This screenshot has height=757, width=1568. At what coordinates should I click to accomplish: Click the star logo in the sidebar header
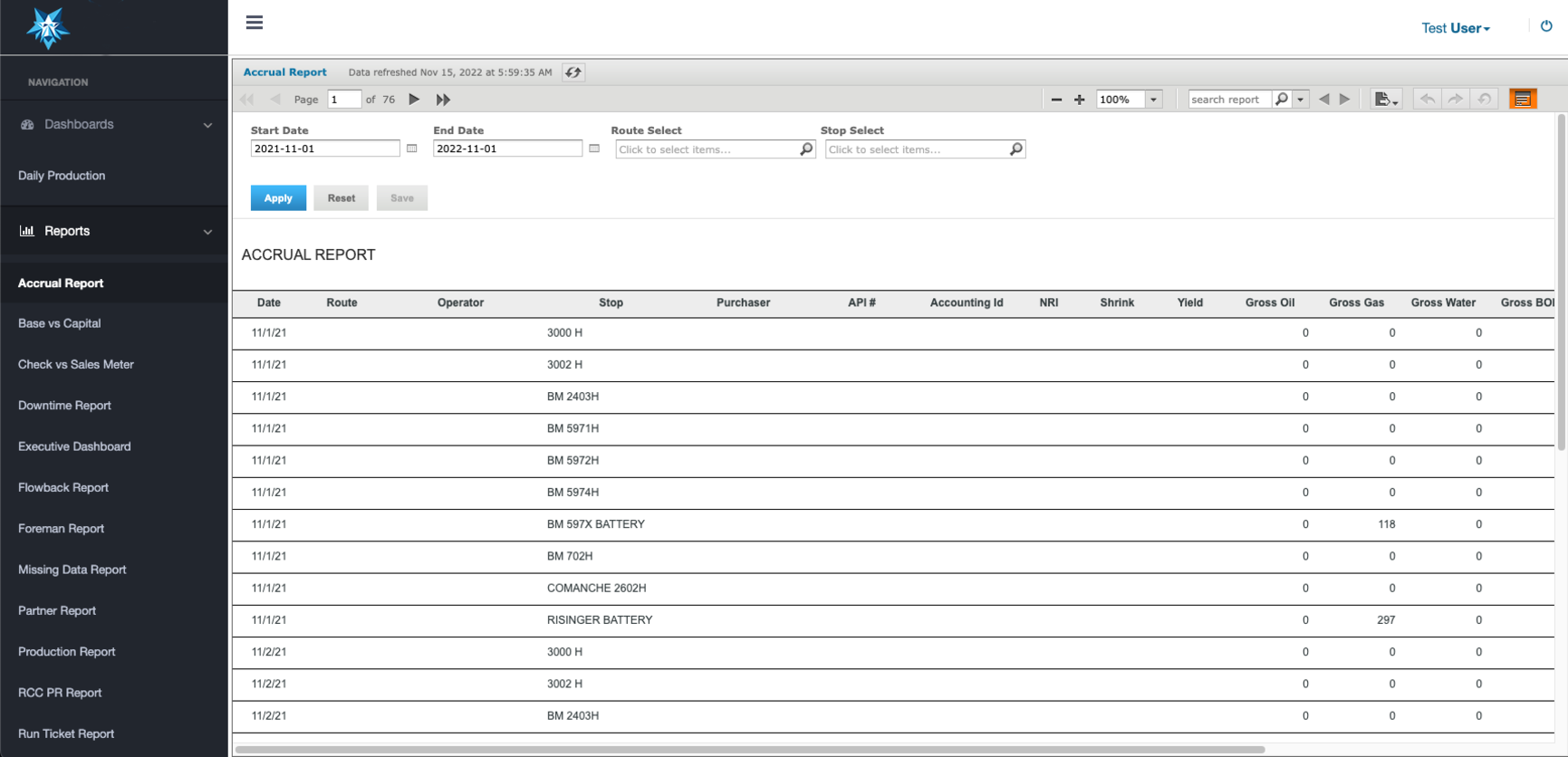[47, 27]
